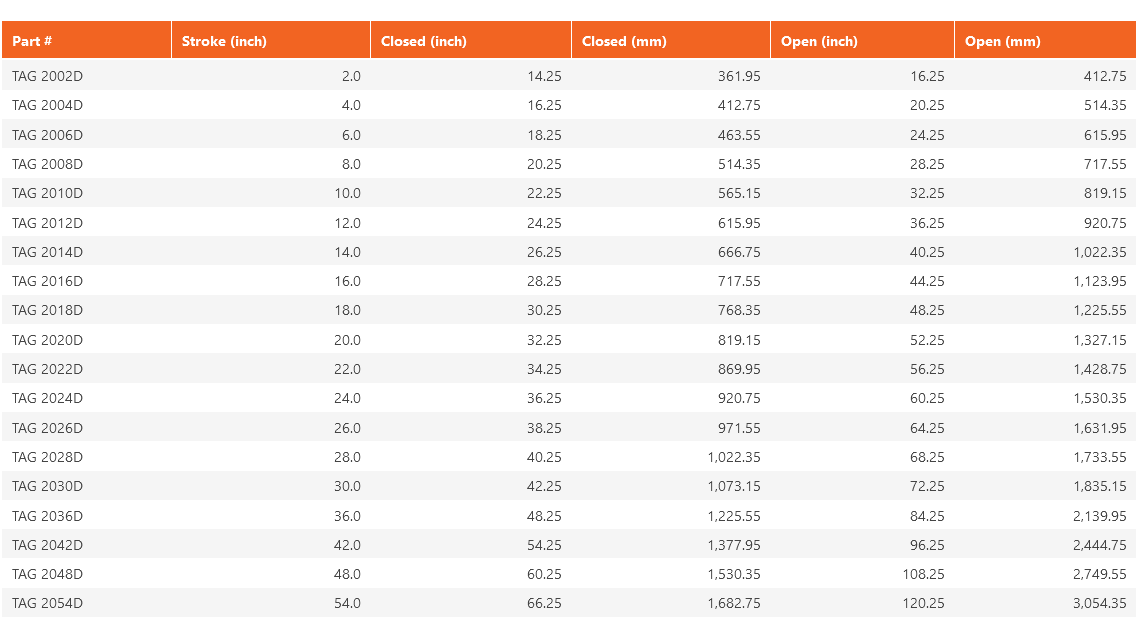This screenshot has width=1136, height=627.
Task: Select the TAG 2020D part cell
Action: click(x=47, y=340)
